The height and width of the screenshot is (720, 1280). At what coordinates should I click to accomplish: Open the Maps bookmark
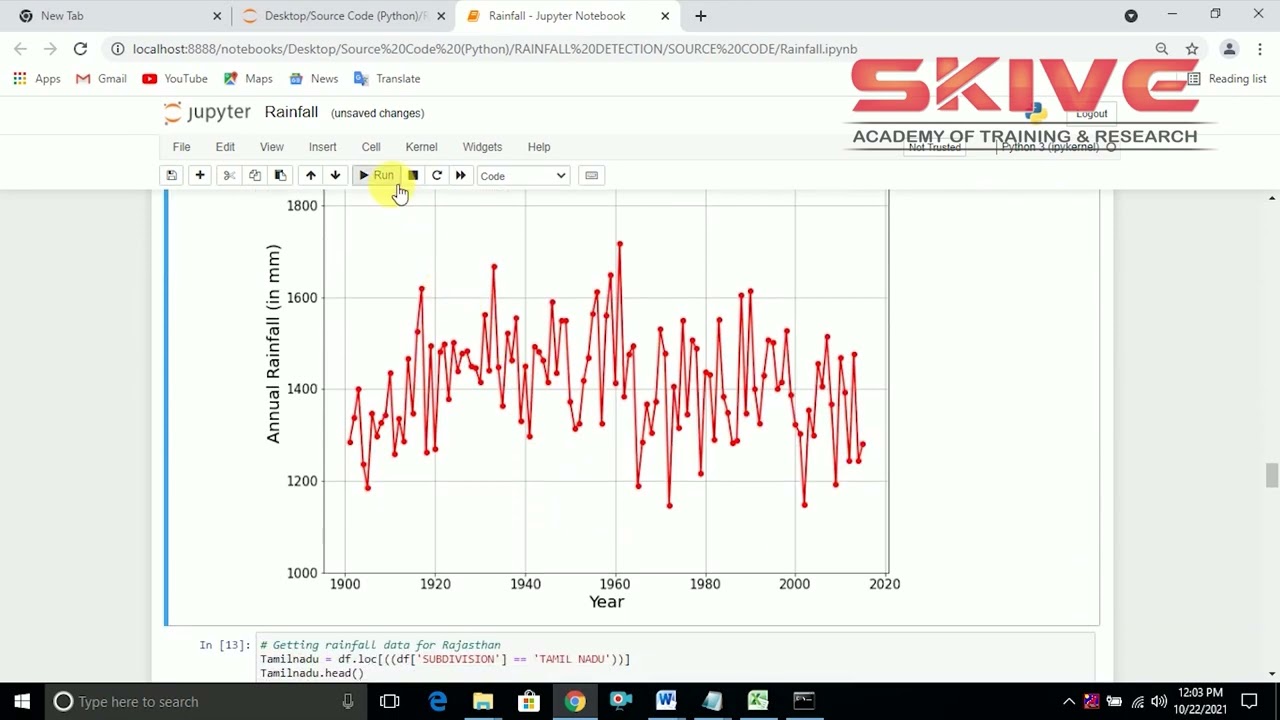(x=248, y=79)
